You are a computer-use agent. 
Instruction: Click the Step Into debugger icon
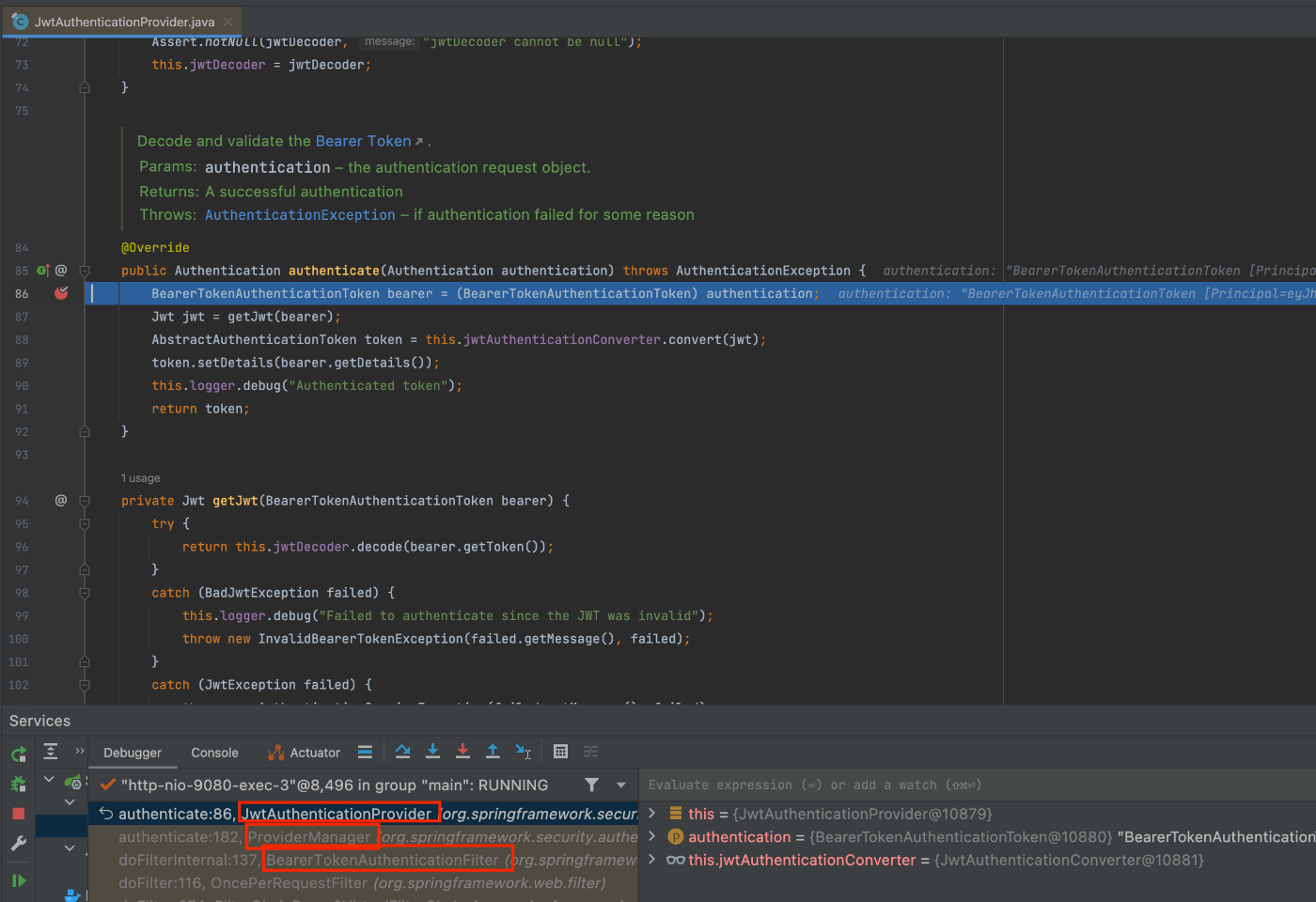pos(432,752)
